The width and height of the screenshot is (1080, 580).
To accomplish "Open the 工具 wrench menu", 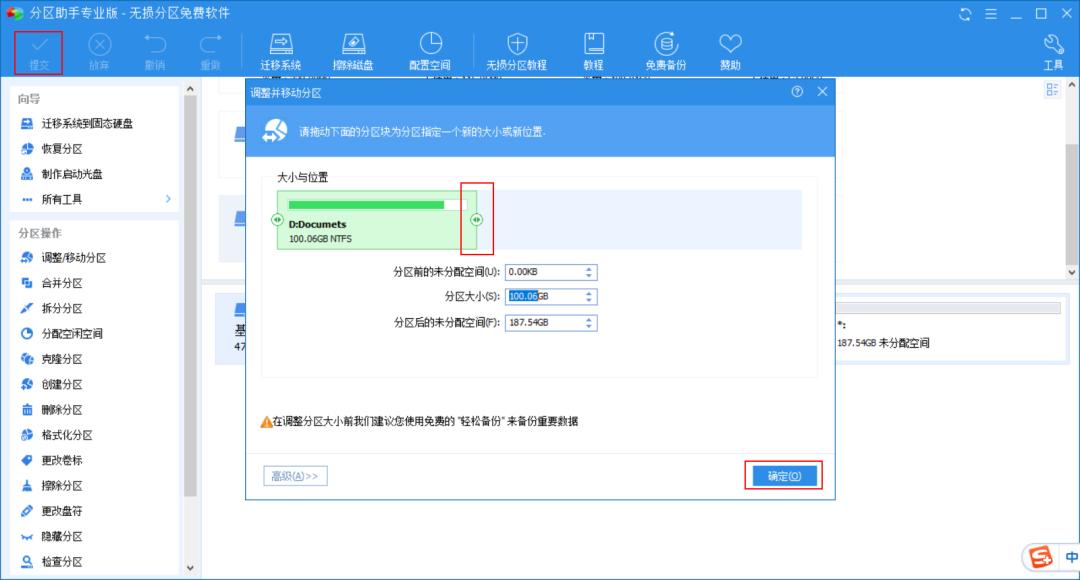I will click(x=1051, y=49).
